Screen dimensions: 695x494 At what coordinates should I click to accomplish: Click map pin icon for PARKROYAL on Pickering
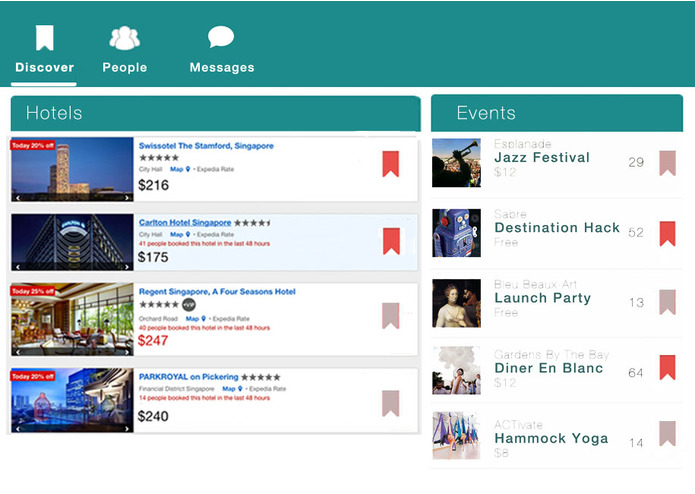240,389
